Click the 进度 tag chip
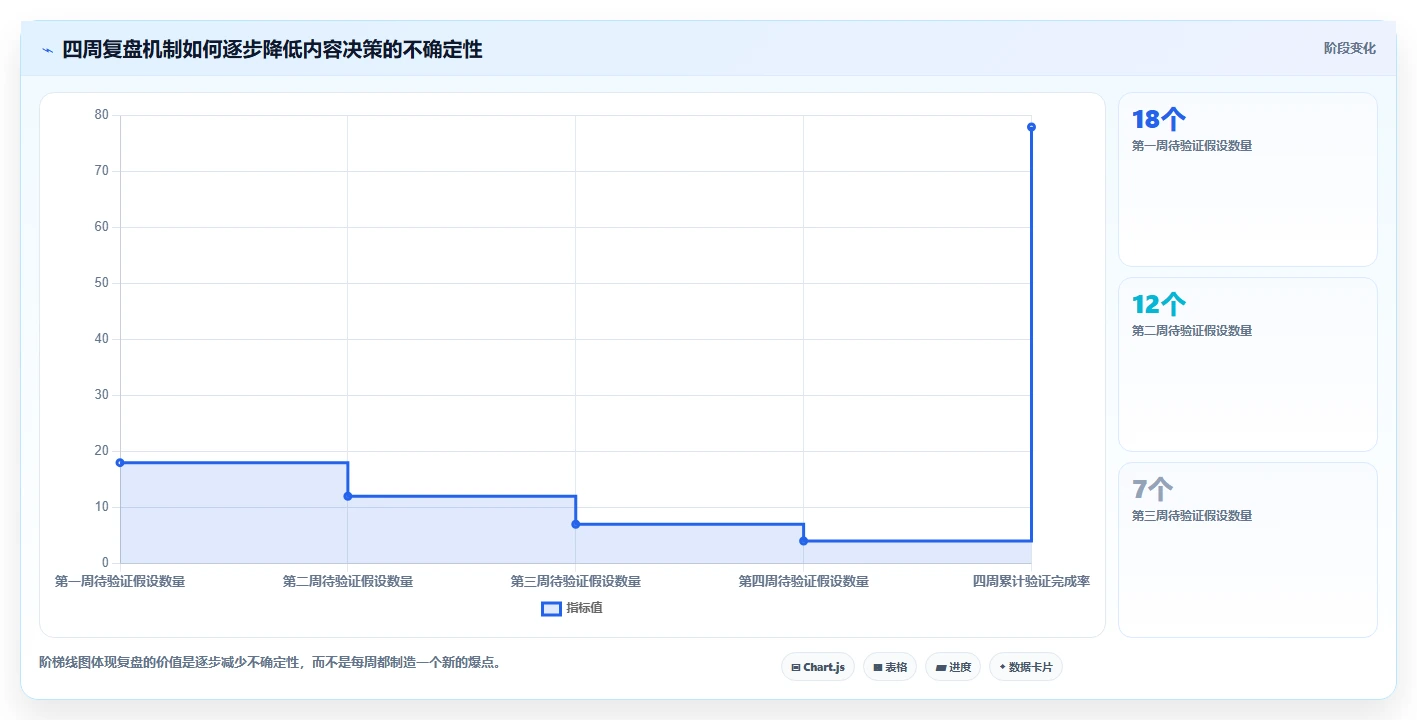The image size is (1417, 720). (x=953, y=667)
